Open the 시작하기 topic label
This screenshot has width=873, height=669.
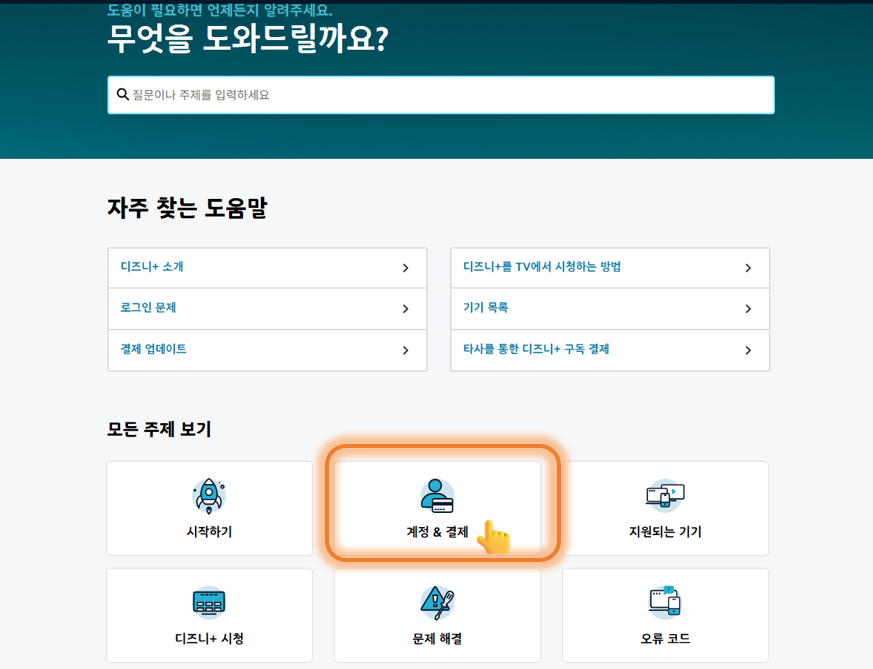point(209,532)
